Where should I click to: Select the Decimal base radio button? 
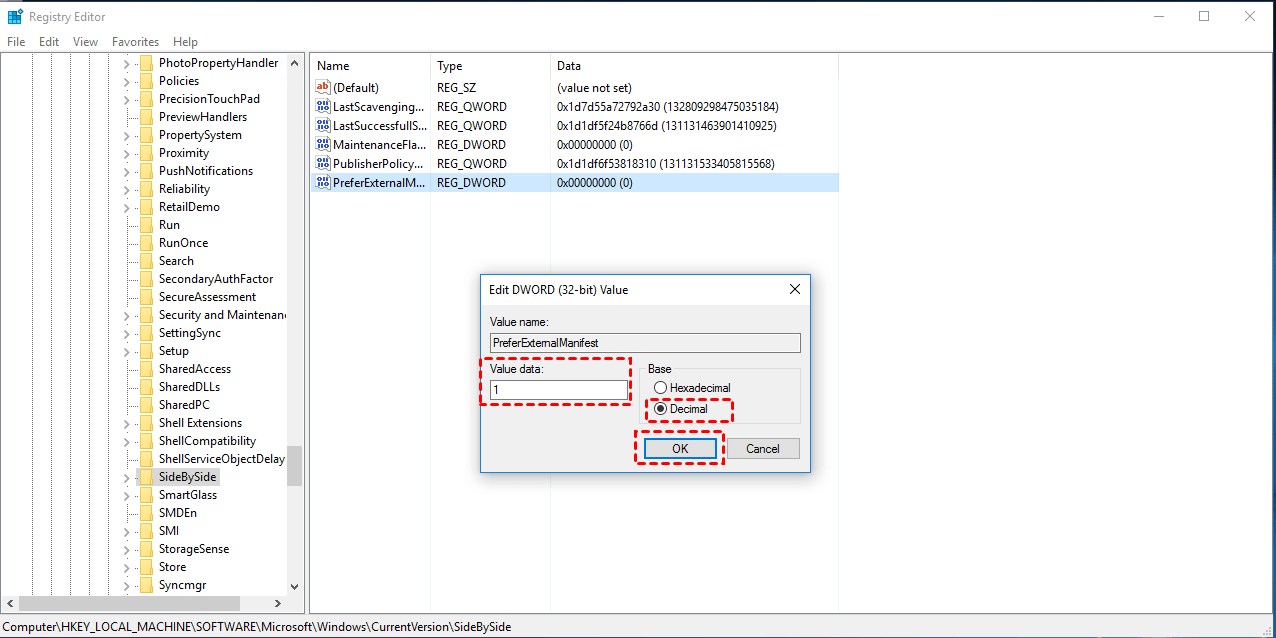[x=660, y=409]
